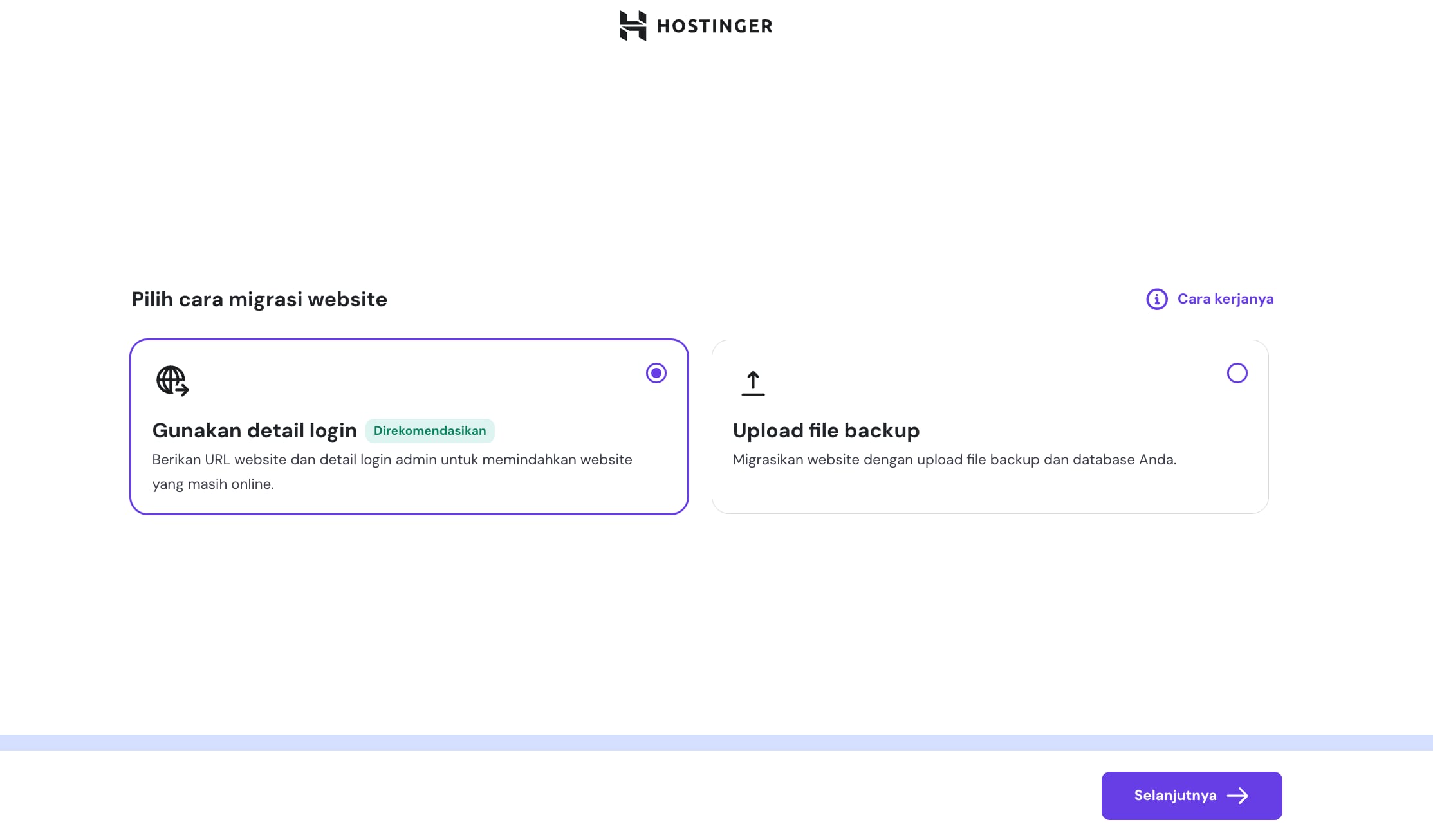Open the Cara kerjanya link
1433x840 pixels.
click(x=1225, y=299)
